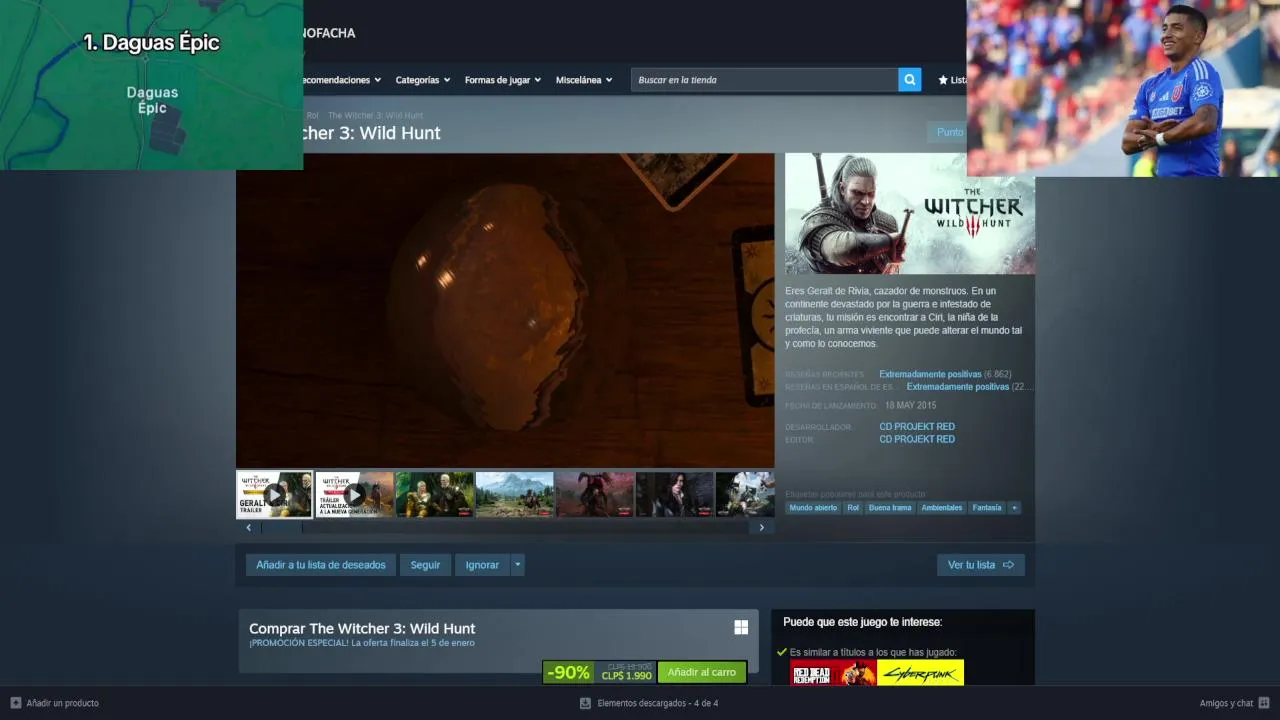Click the plus button after the Fantasía tag
Screen dimensions: 1280x720
(1014, 508)
